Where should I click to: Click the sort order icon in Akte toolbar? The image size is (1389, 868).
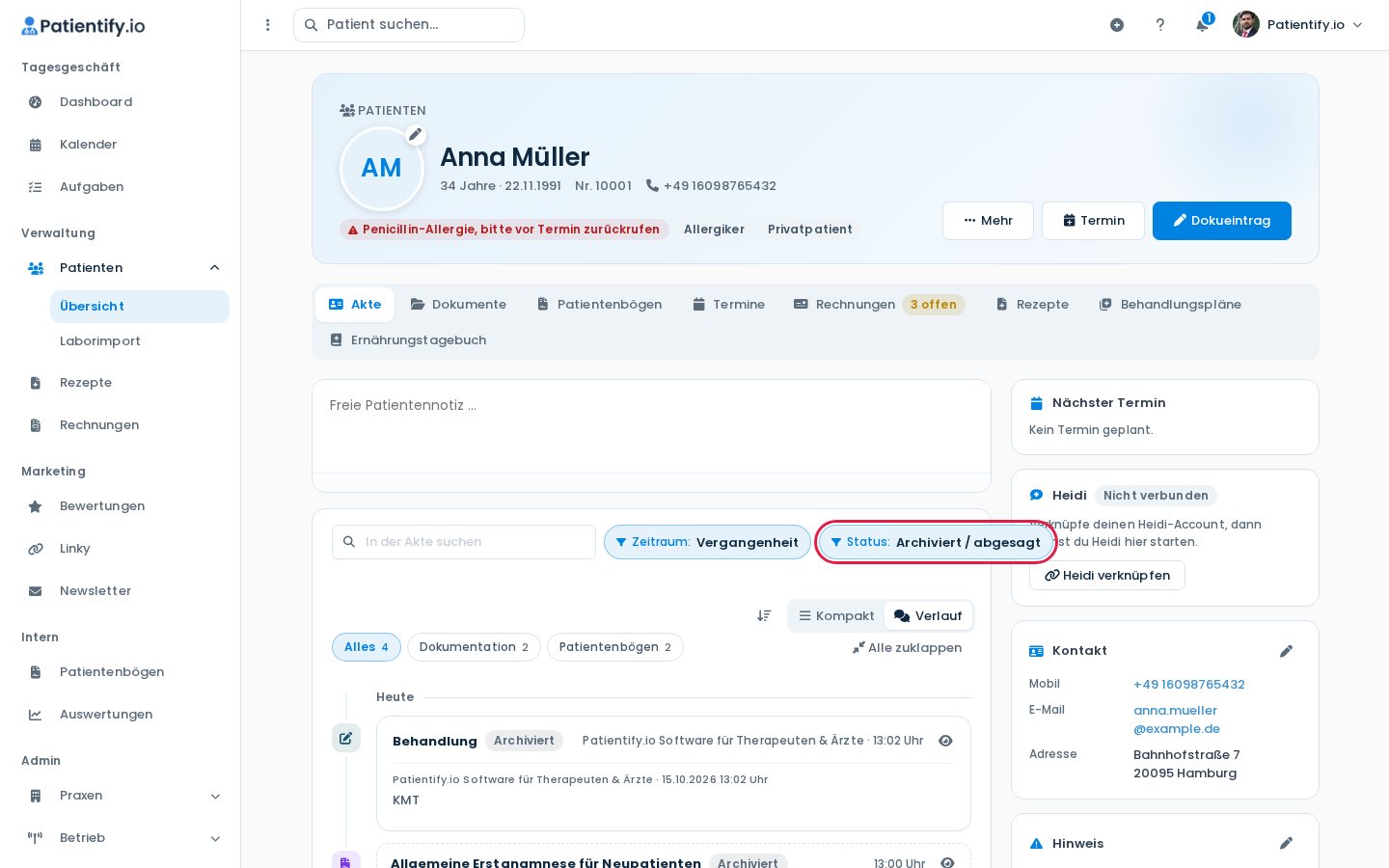coord(764,615)
